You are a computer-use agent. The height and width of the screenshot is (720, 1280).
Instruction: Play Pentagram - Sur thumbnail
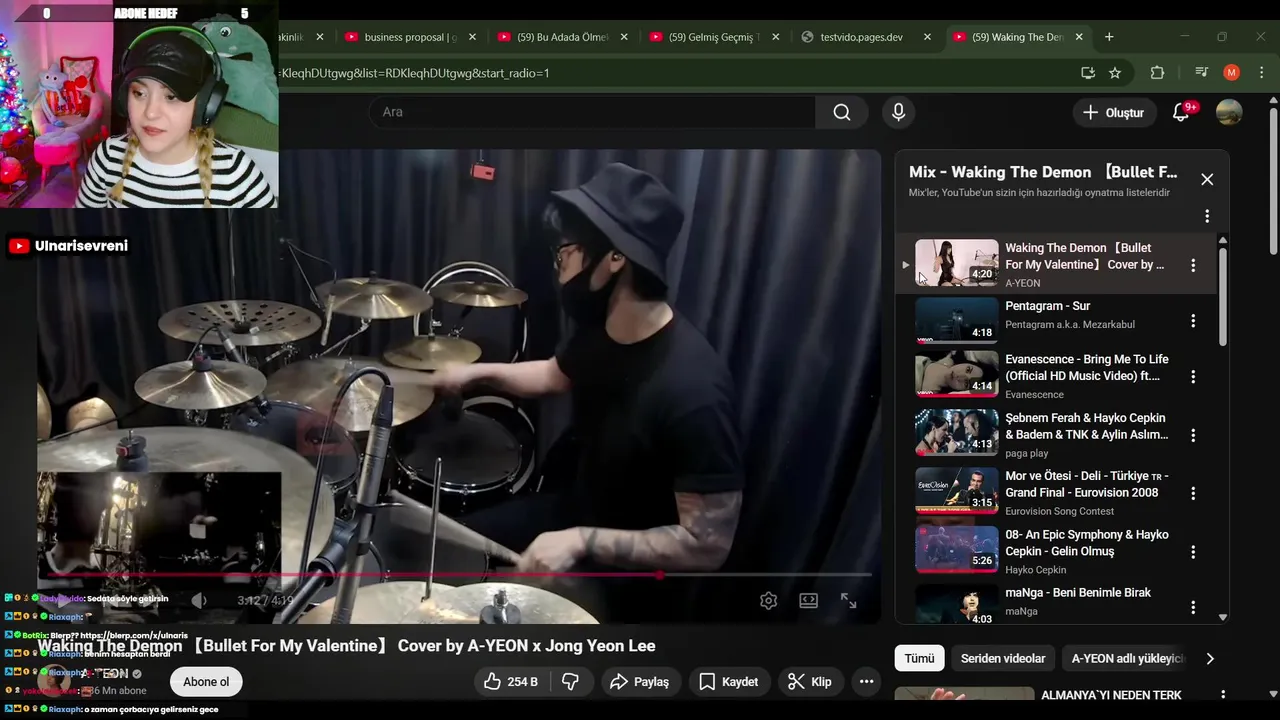tap(957, 320)
